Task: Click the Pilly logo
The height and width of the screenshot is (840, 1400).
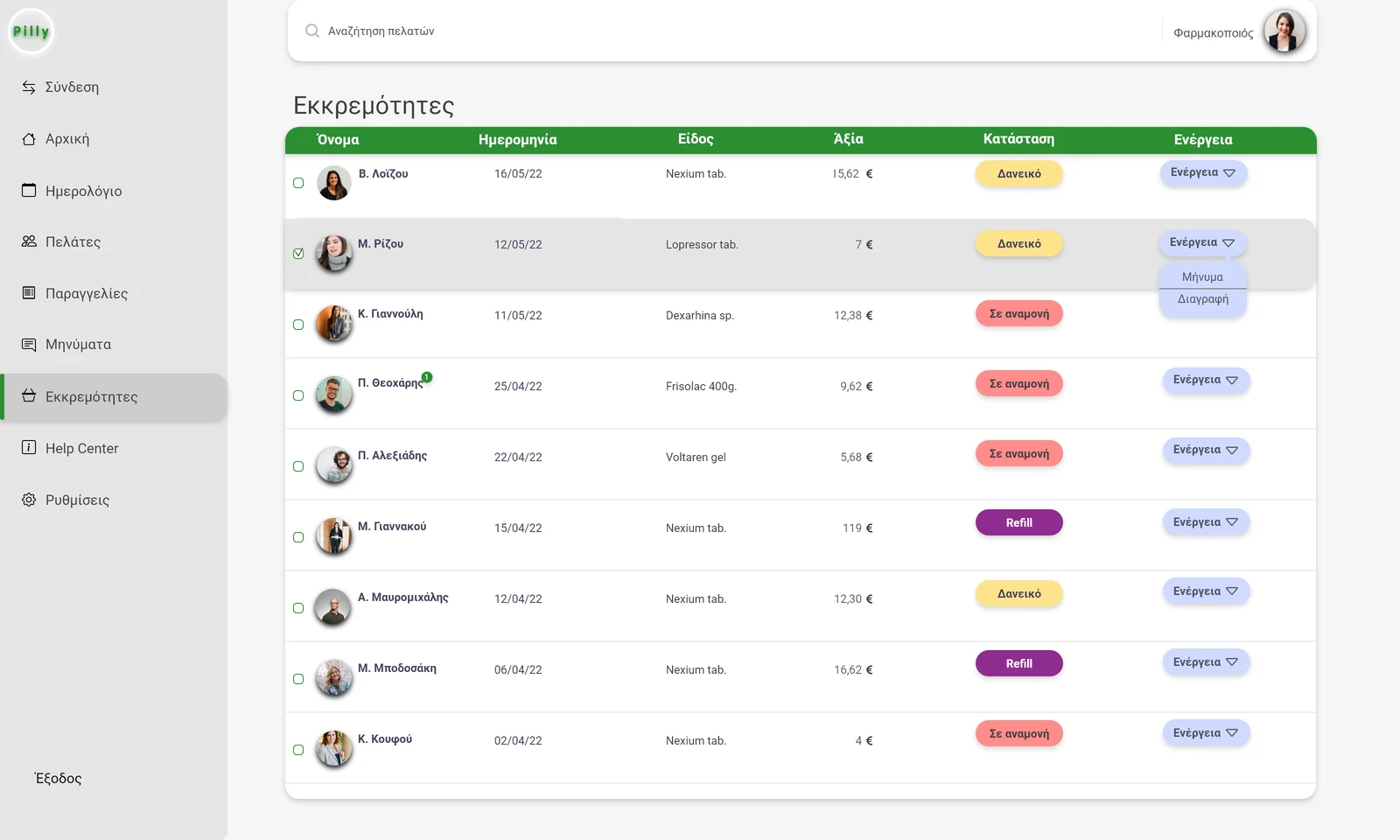Action: click(31, 31)
